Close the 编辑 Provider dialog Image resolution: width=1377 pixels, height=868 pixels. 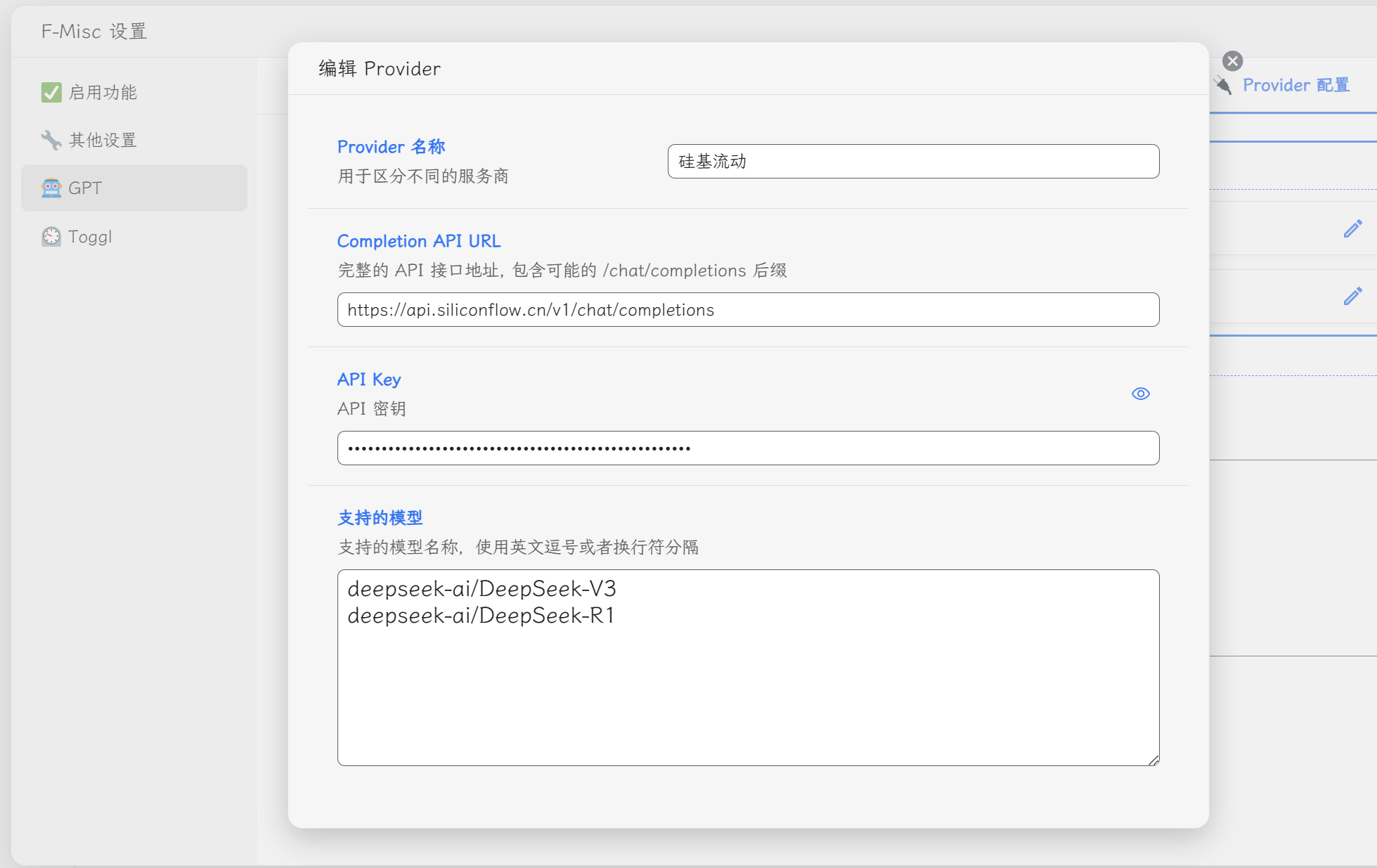click(x=1232, y=61)
